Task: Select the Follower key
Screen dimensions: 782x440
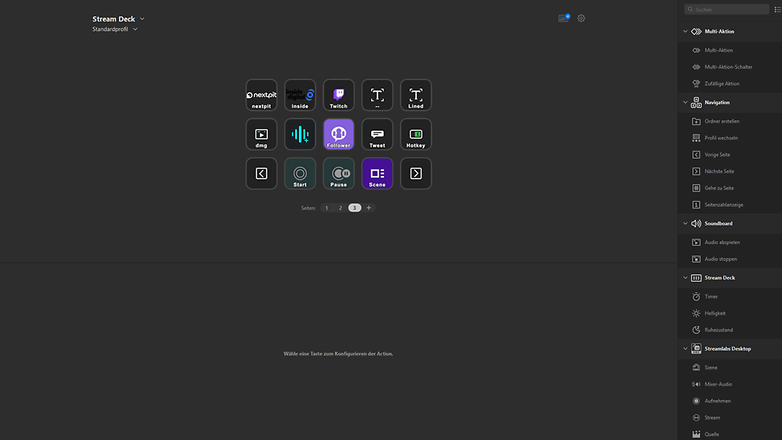Action: pos(339,134)
